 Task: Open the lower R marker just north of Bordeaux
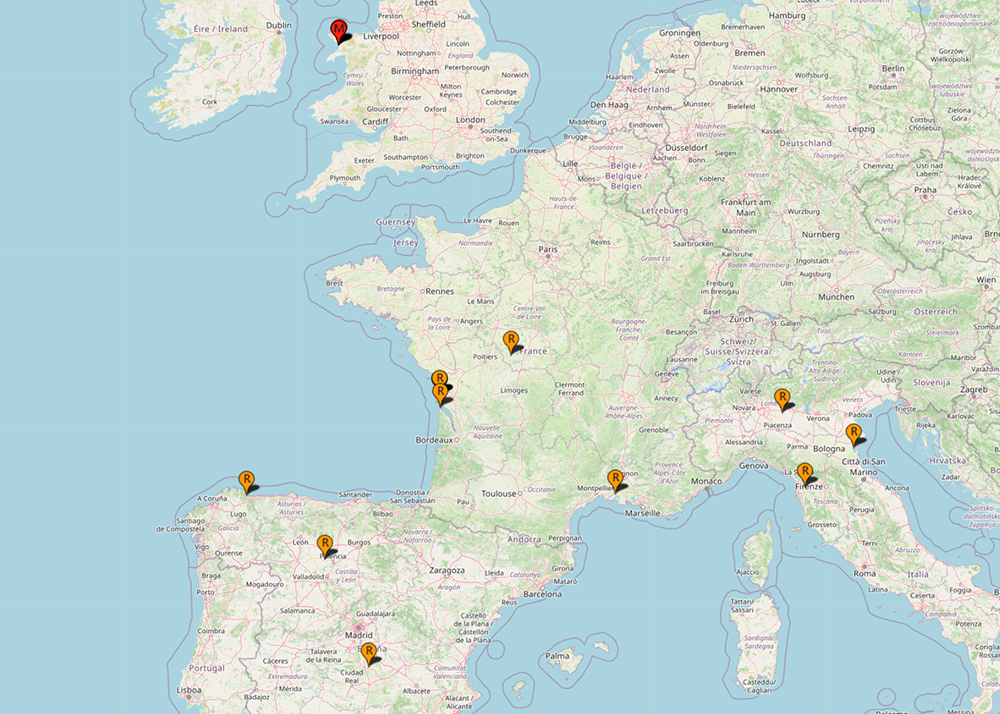(440, 392)
